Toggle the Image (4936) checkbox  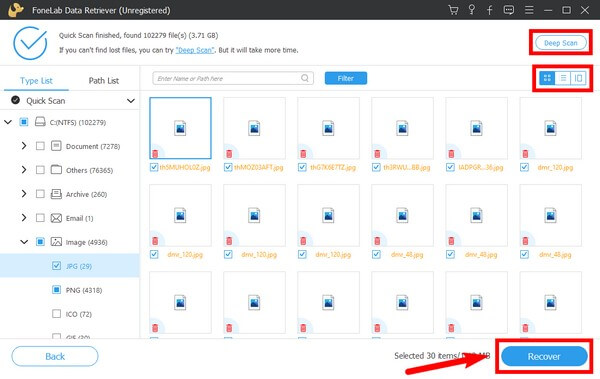pyautogui.click(x=40, y=242)
